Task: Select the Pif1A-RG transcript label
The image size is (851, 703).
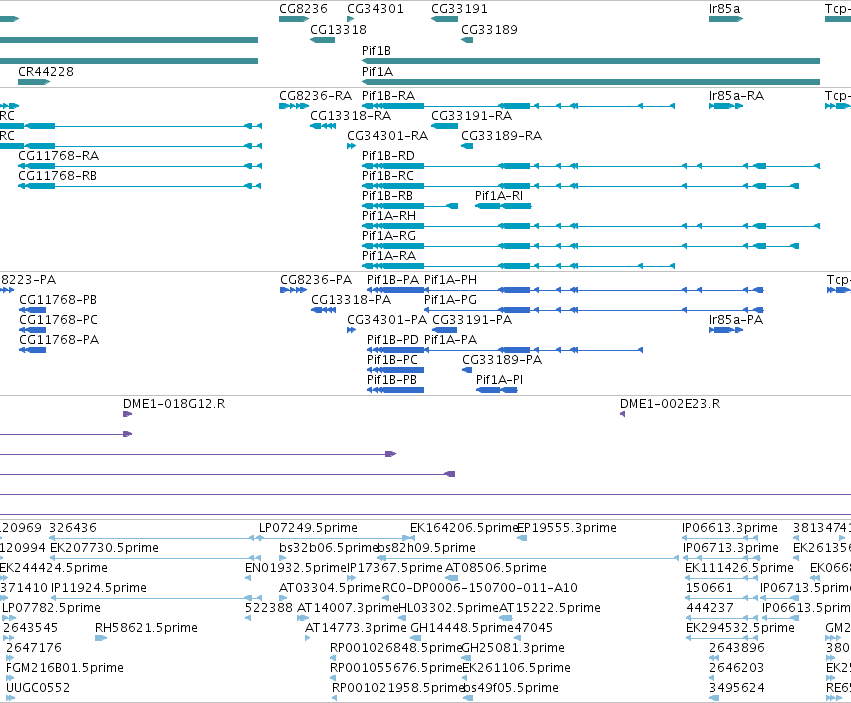Action: point(389,236)
